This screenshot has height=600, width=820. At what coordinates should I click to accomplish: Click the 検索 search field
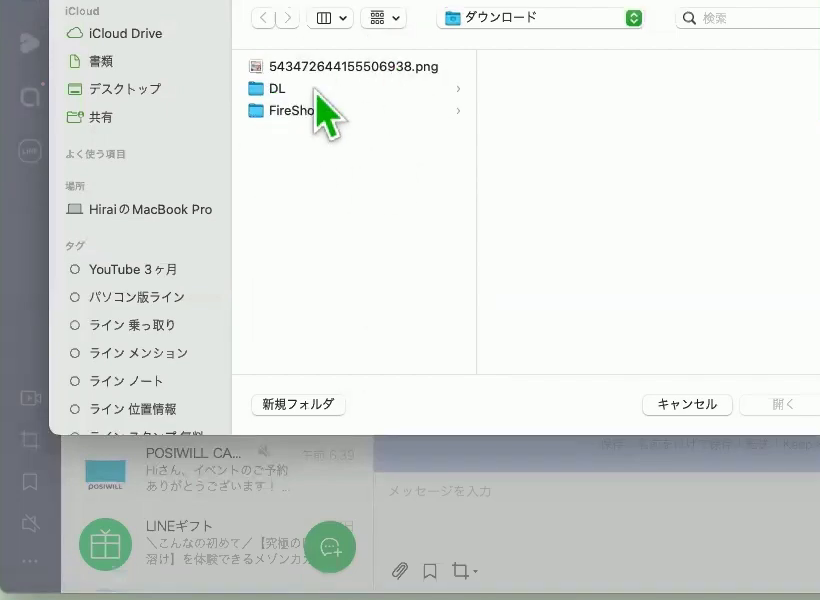click(750, 18)
